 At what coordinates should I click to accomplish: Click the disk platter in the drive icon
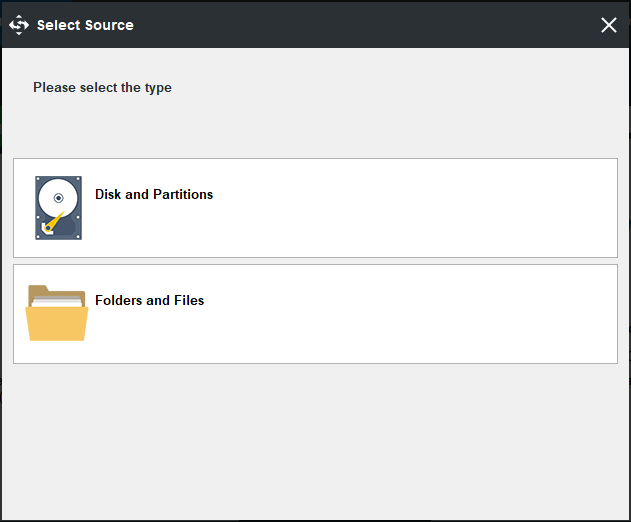pyautogui.click(x=58, y=198)
